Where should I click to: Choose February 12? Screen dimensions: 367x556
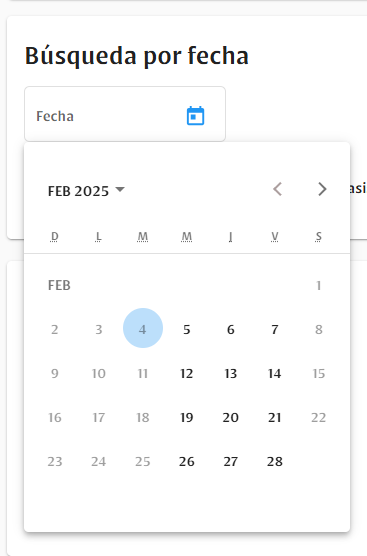(187, 373)
